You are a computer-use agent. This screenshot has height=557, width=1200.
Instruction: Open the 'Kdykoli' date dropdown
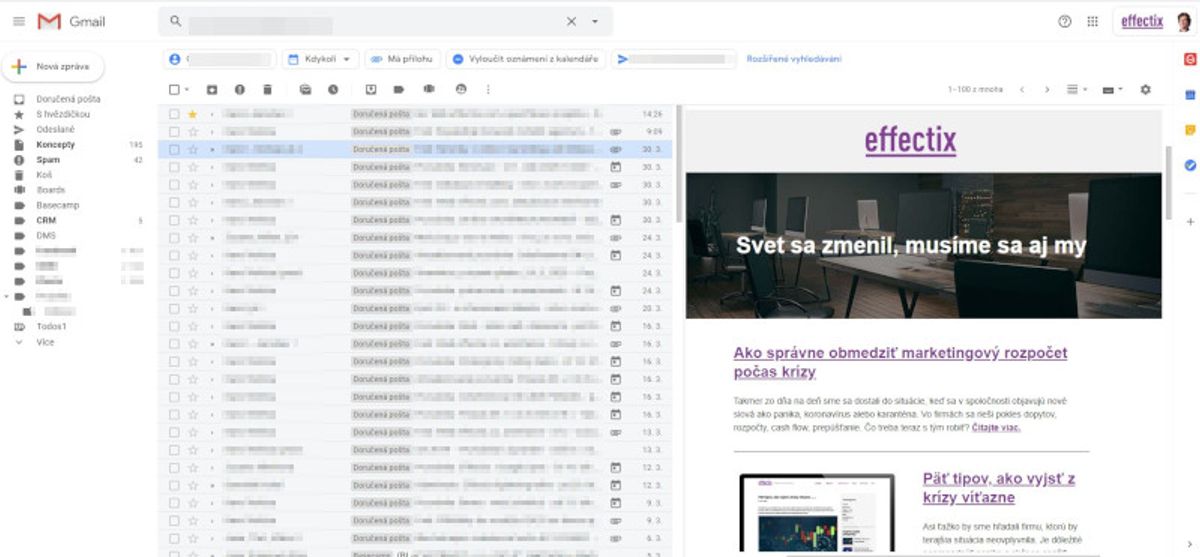(321, 59)
